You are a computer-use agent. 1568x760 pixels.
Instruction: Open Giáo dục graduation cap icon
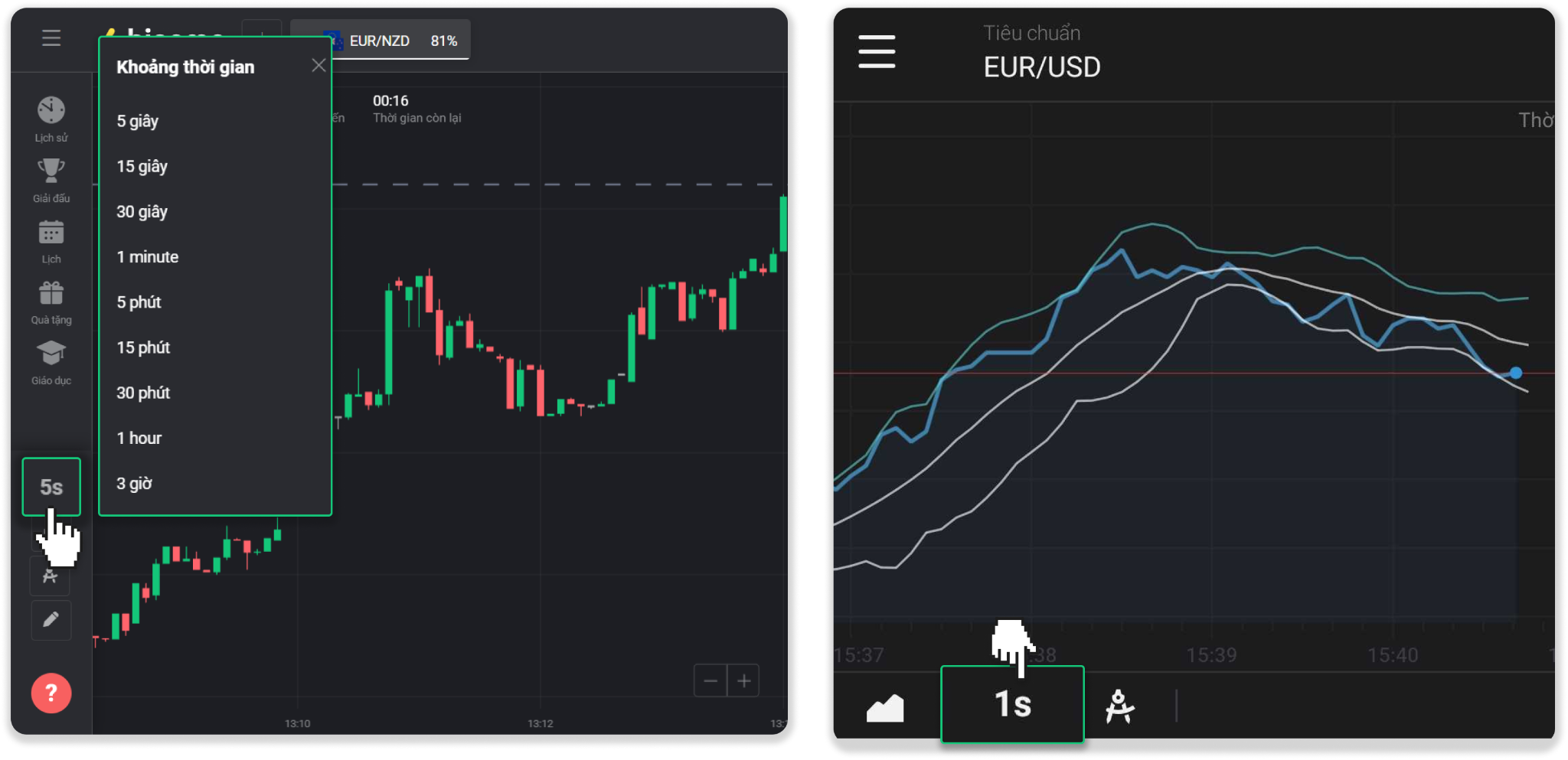51,354
